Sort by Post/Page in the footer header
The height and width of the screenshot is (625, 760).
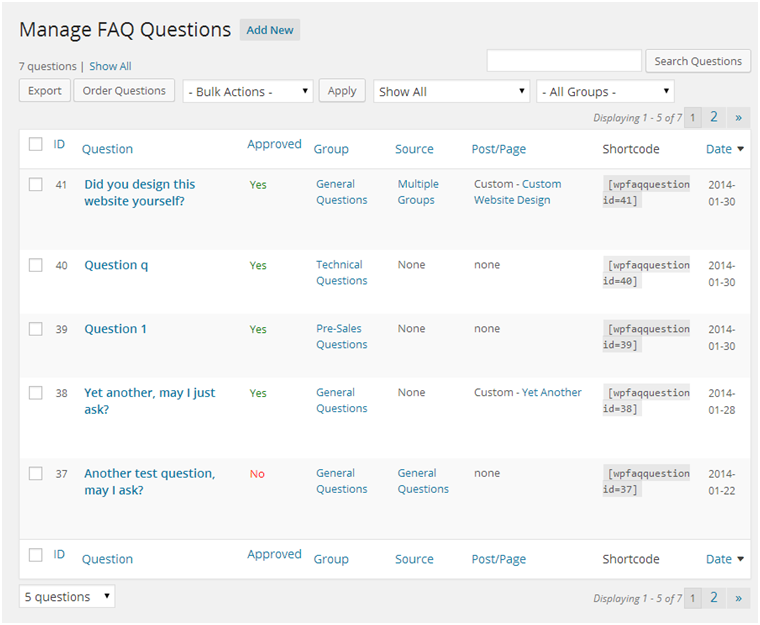[x=499, y=559]
